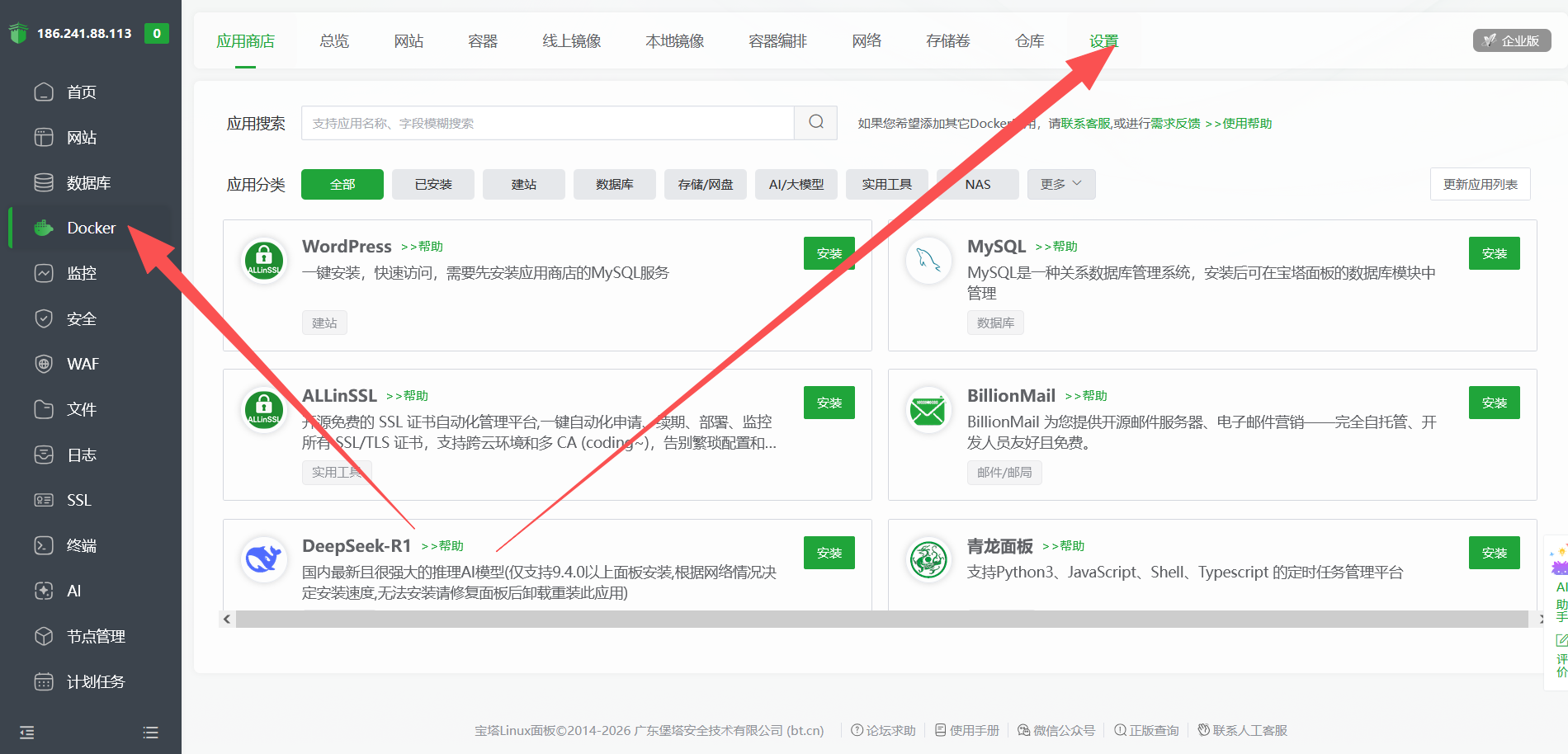Click the green shield panel logo
Viewport: 1568px width, 754px height.
tap(18, 34)
